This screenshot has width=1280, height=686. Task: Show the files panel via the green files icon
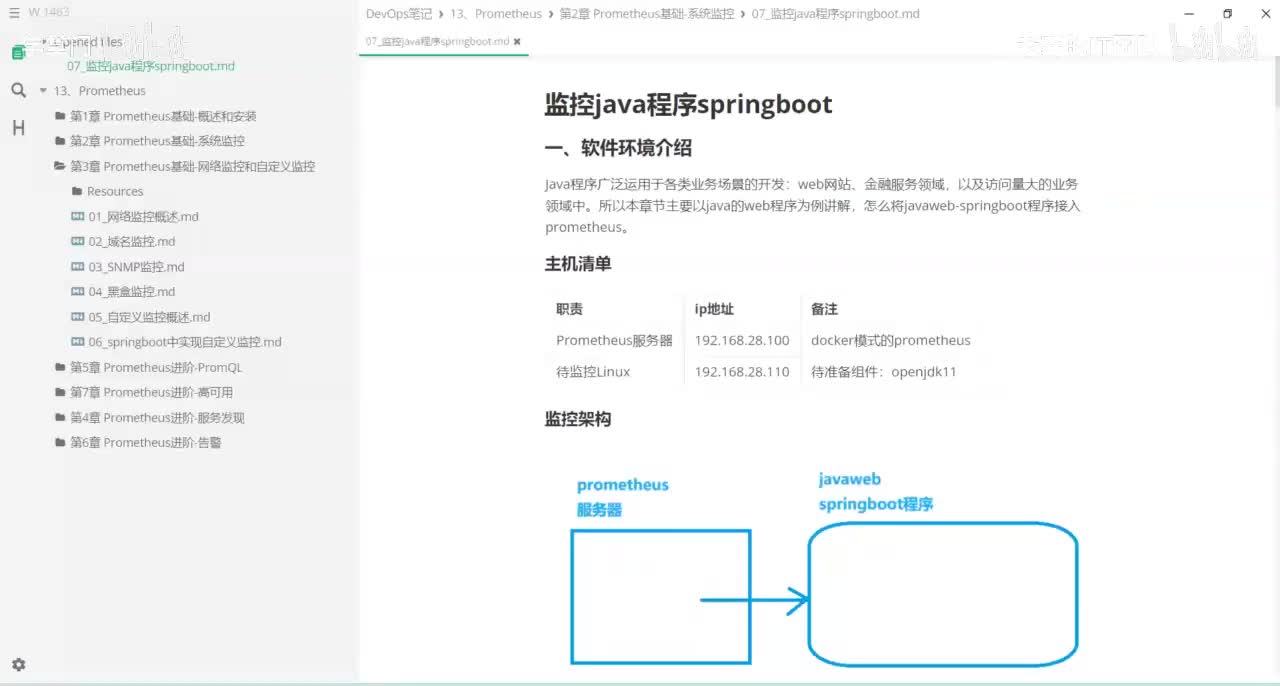[x=18, y=53]
